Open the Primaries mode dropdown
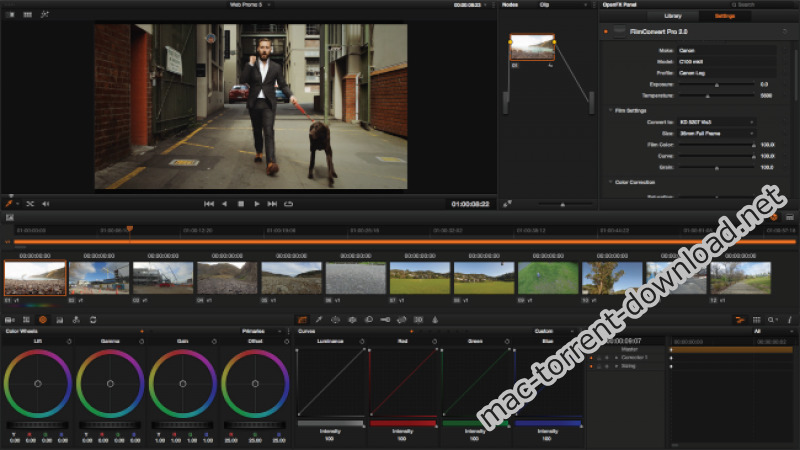Viewport: 800px width, 450px height. pos(263,331)
